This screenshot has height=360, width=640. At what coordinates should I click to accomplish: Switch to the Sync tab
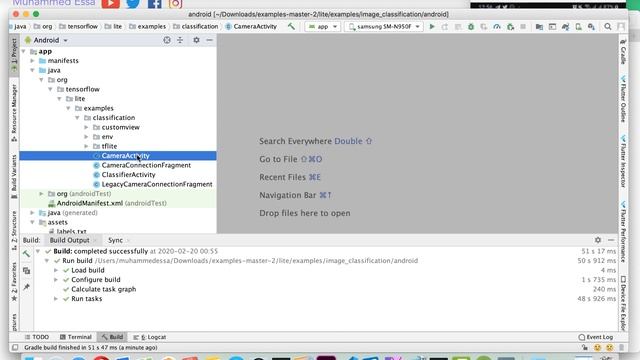click(116, 240)
